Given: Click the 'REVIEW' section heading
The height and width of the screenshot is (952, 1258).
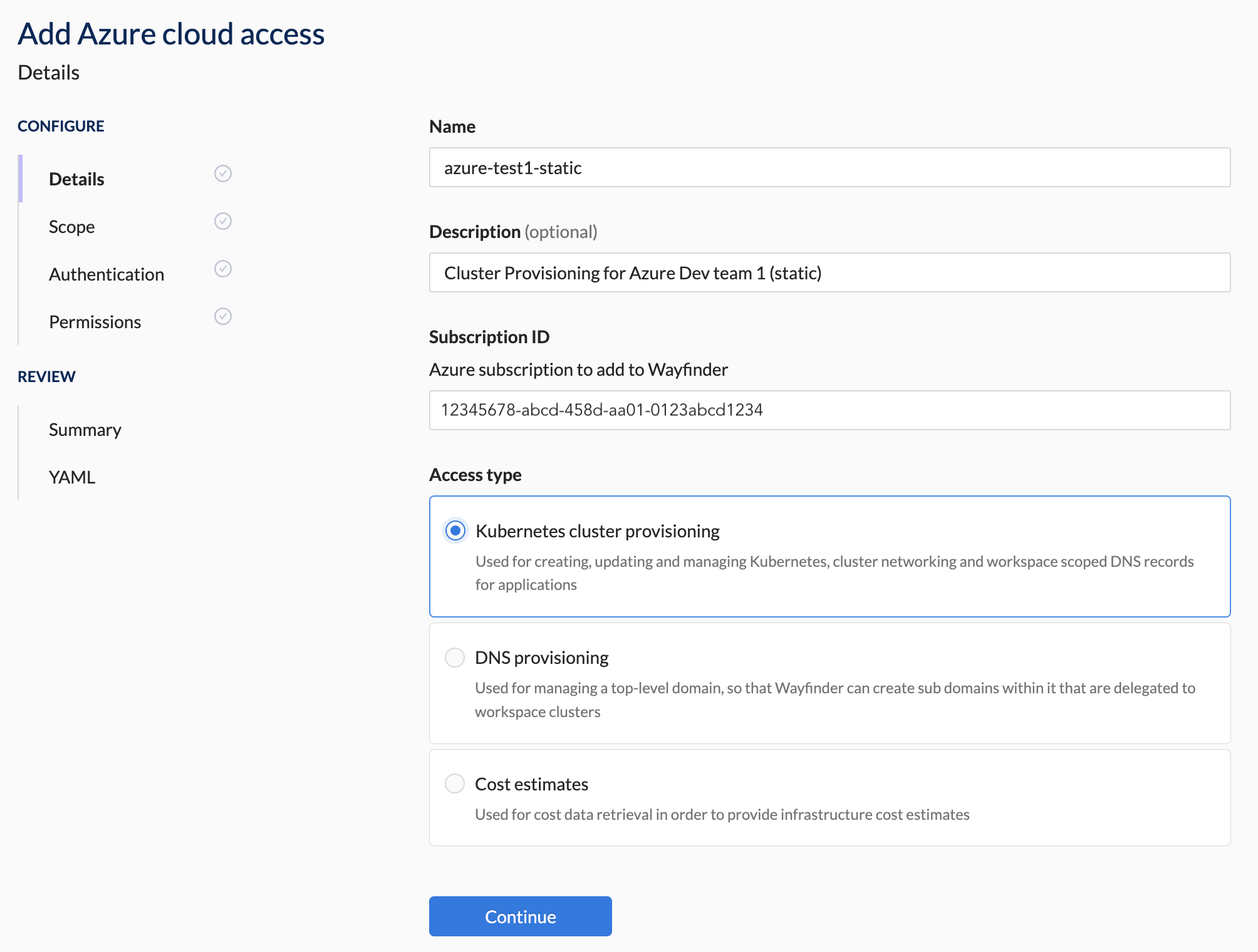Looking at the screenshot, I should point(46,376).
